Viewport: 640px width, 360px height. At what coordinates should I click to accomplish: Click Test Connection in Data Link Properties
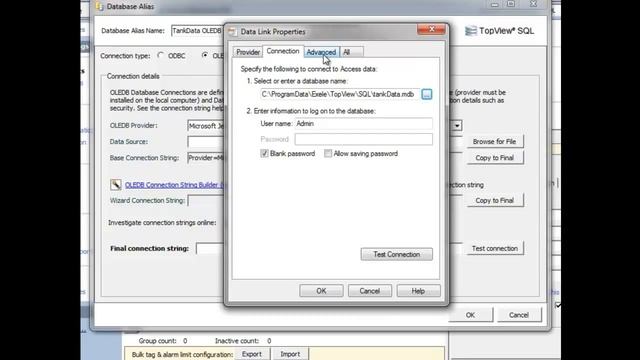click(396, 254)
